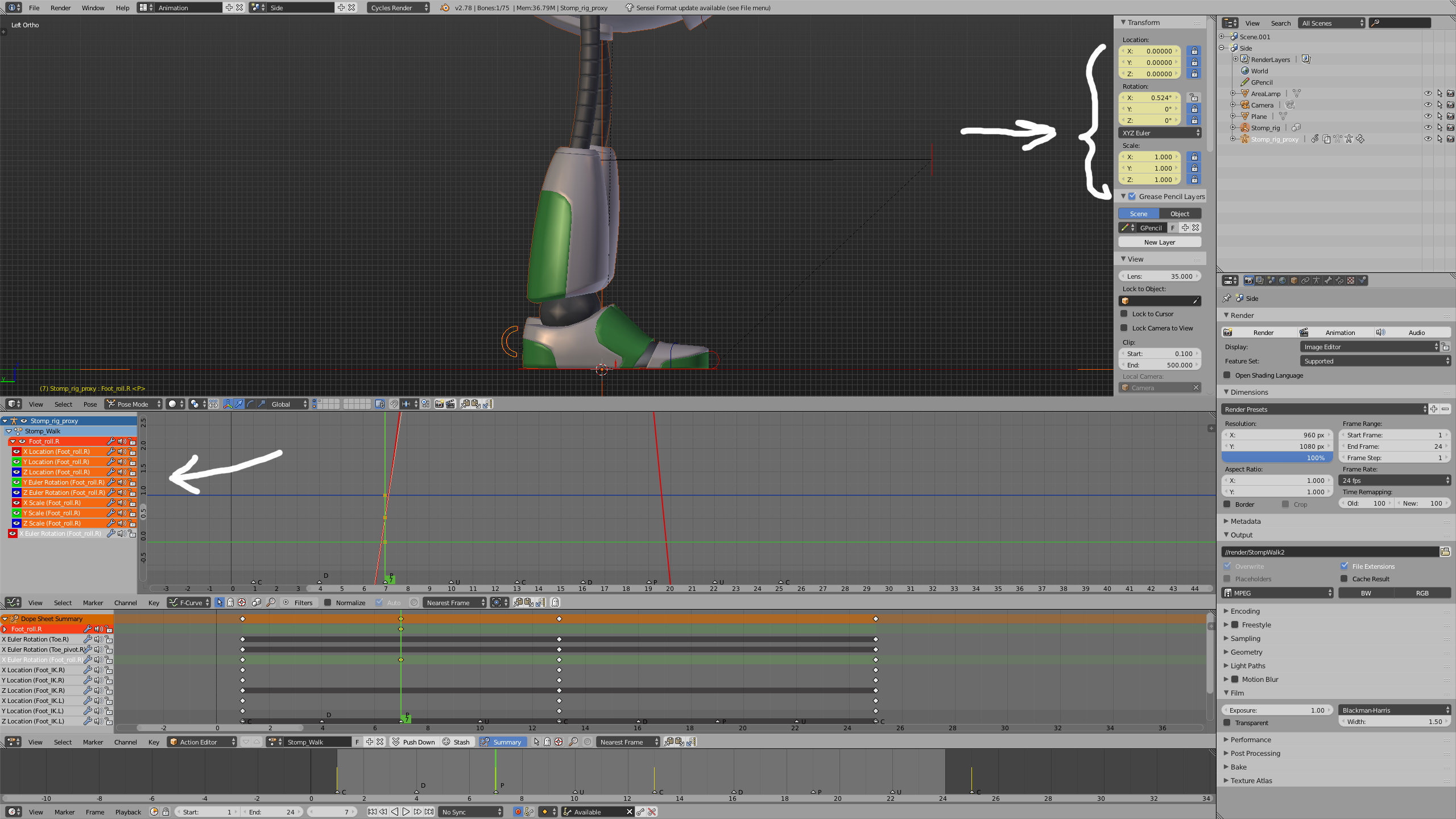Enable the snap magnet in the 3D view header

(394, 404)
